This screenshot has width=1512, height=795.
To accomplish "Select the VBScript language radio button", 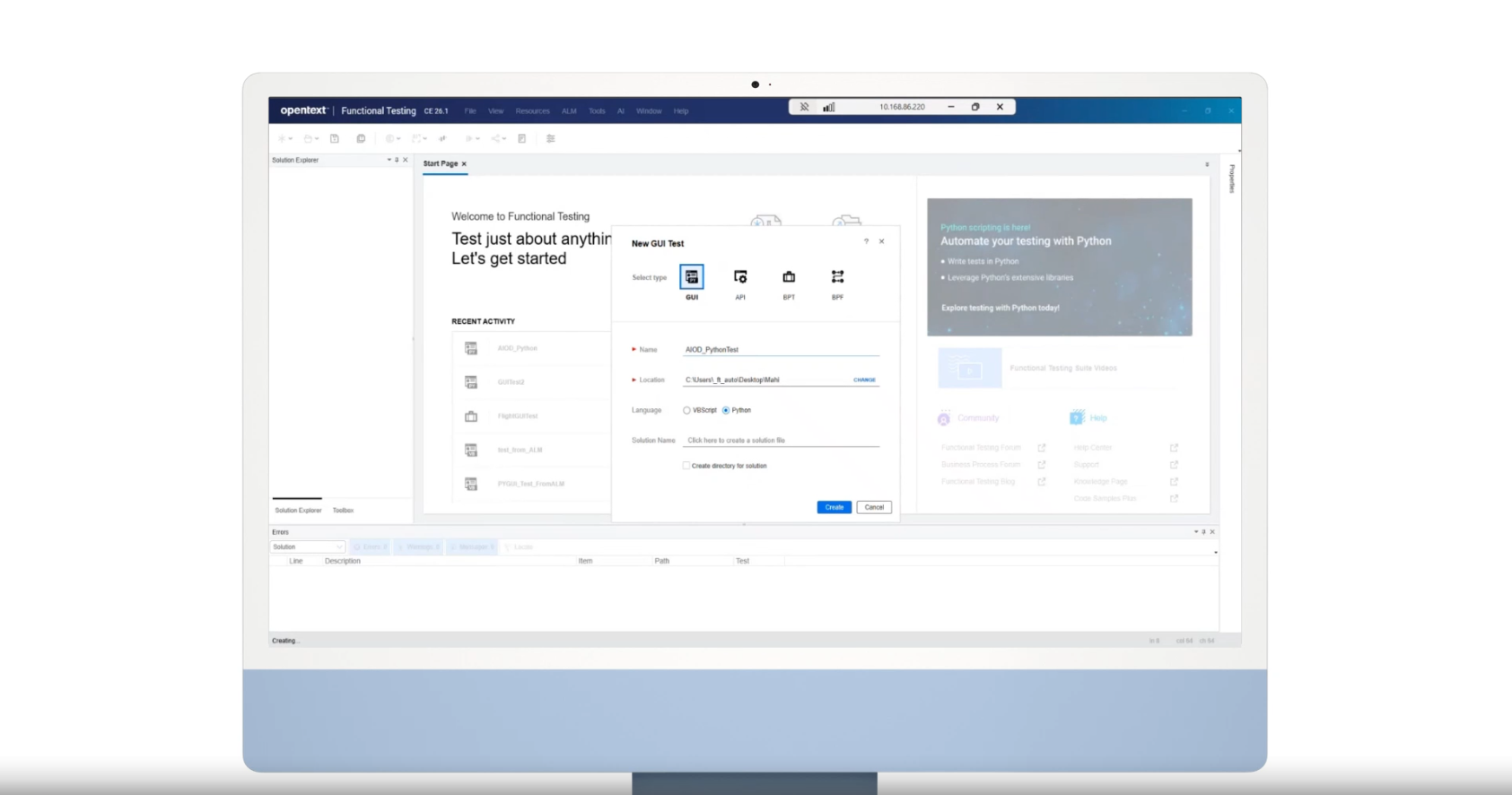I will tap(686, 410).
